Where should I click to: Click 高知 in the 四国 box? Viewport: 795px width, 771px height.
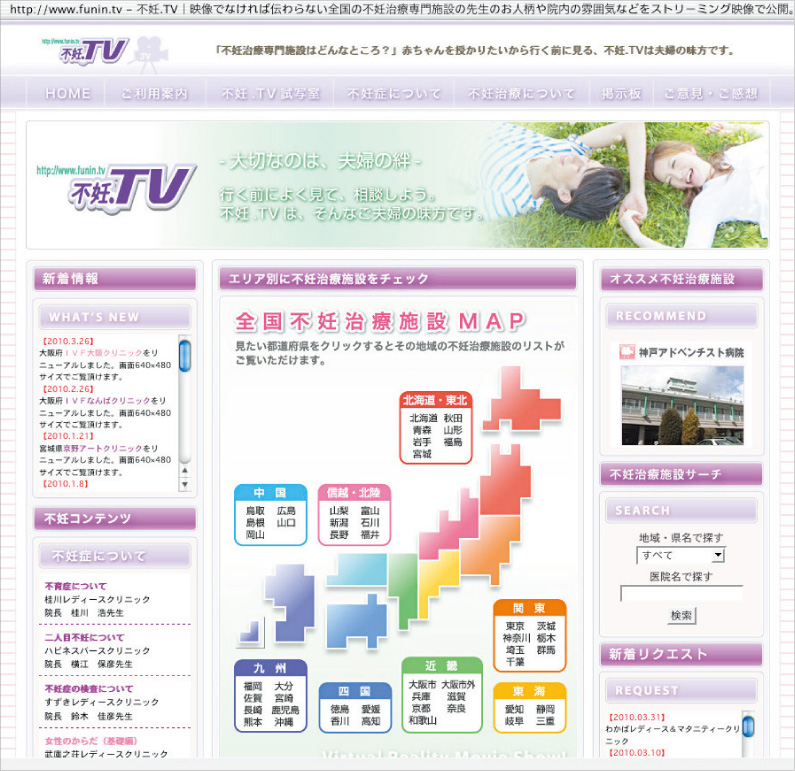point(371,721)
